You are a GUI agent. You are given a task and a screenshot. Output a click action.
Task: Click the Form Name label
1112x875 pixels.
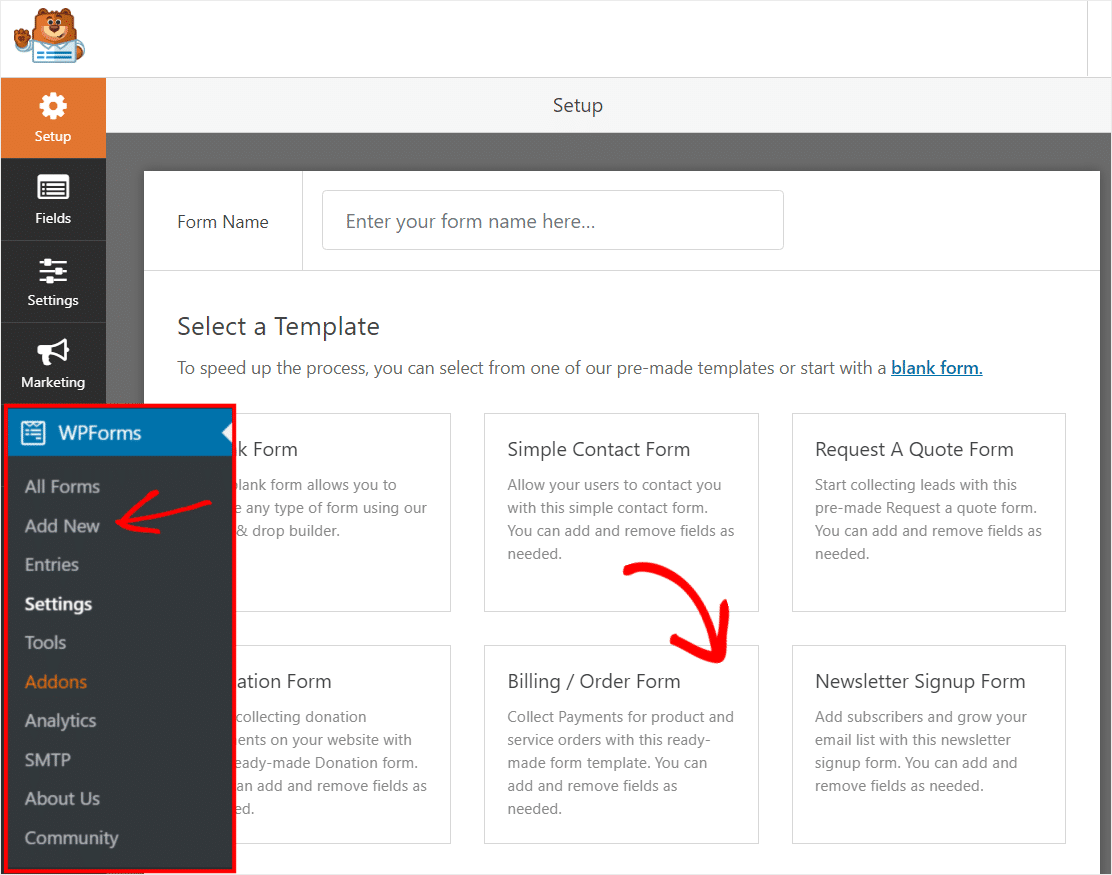(223, 222)
